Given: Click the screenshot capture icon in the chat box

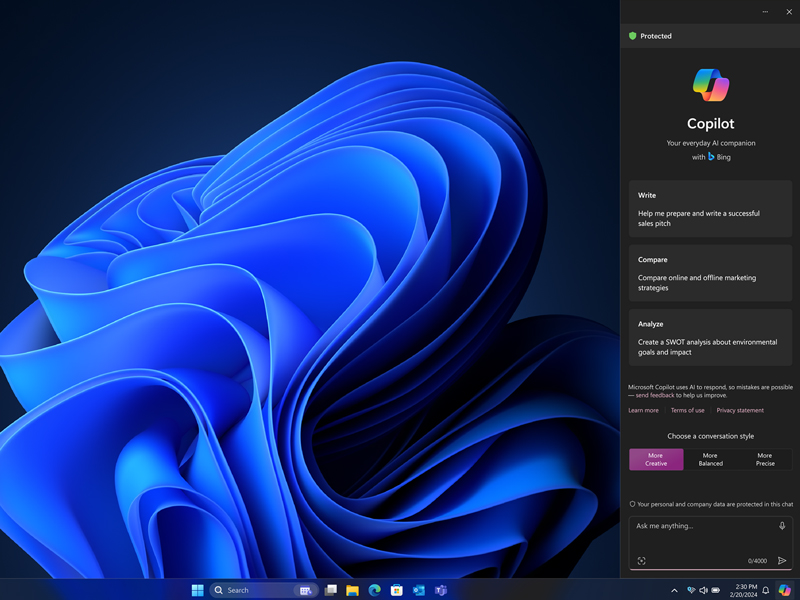Looking at the screenshot, I should 642,561.
